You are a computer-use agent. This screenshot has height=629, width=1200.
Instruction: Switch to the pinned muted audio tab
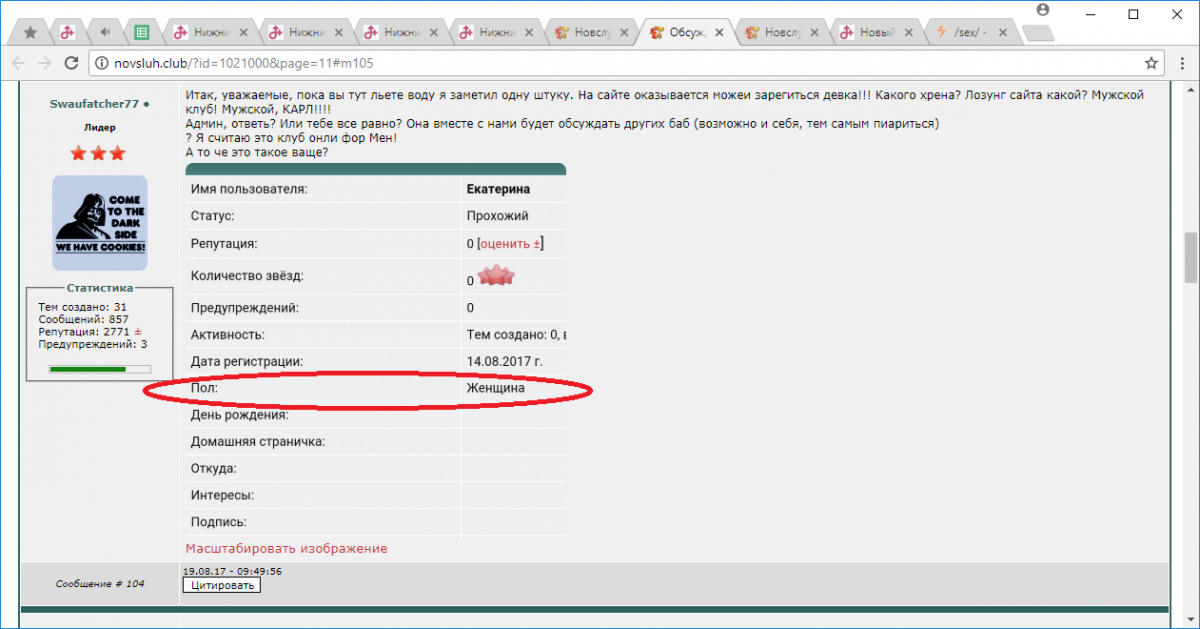click(x=105, y=32)
